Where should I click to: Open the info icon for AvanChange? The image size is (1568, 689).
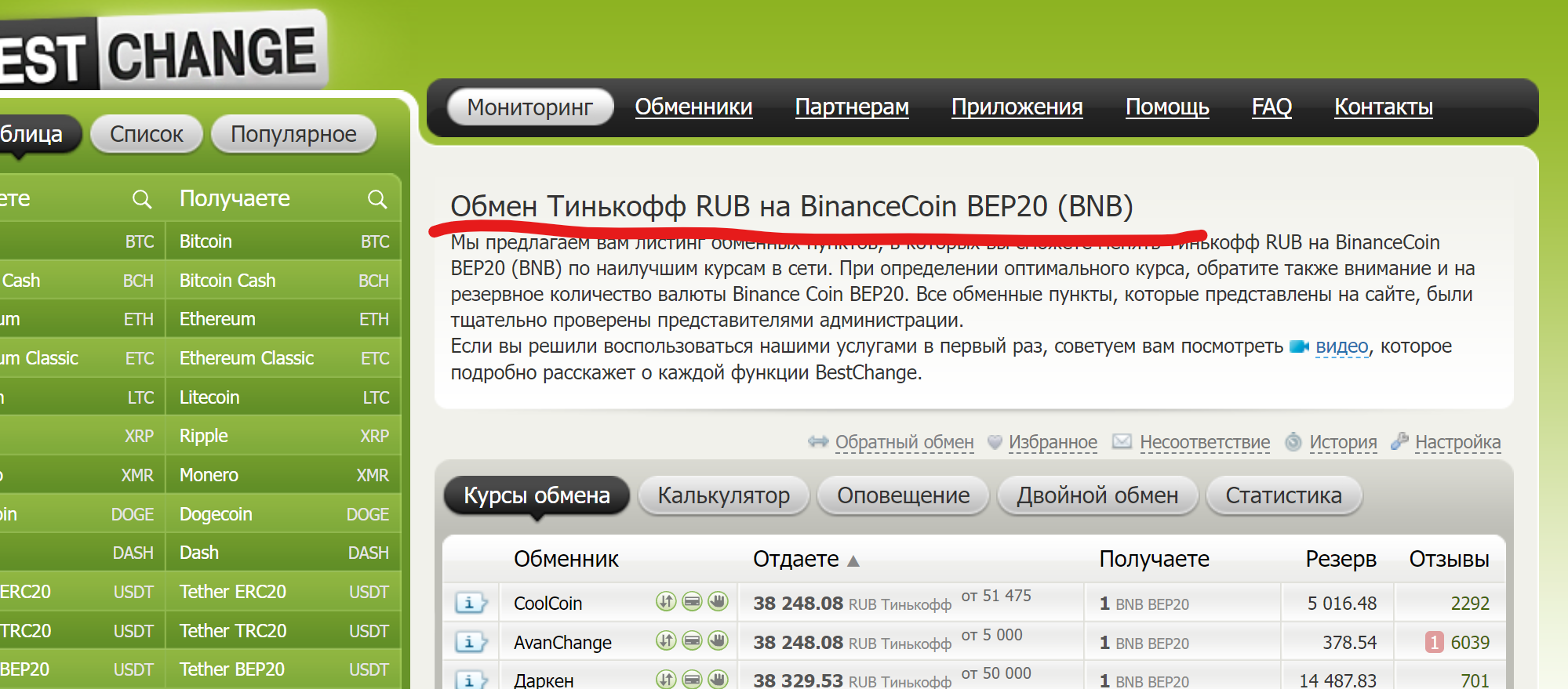471,642
